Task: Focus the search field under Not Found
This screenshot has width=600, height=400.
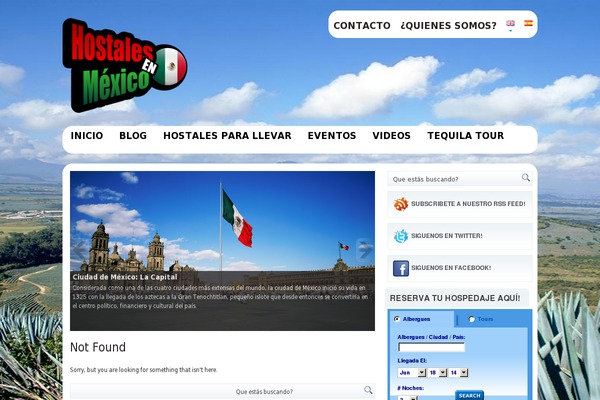Action: [222, 392]
